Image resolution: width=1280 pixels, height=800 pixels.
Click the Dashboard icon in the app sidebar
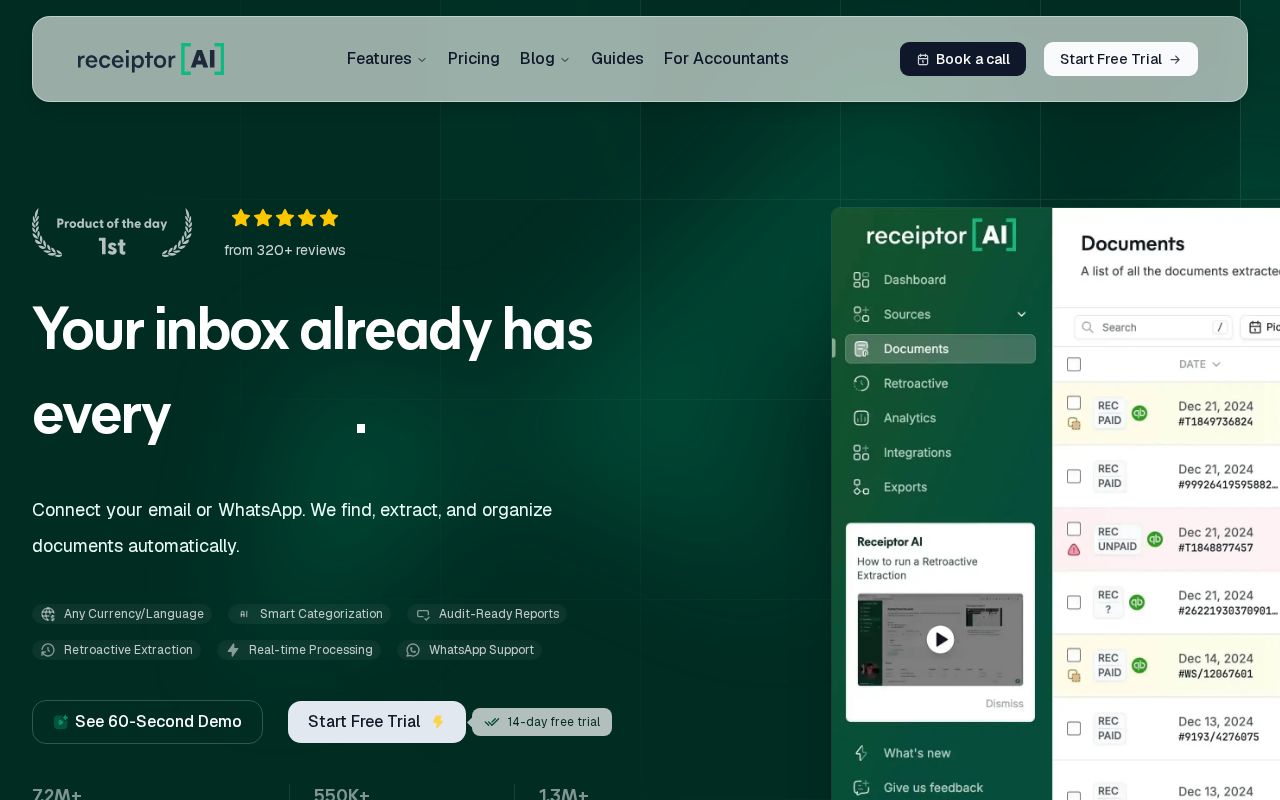pos(861,280)
